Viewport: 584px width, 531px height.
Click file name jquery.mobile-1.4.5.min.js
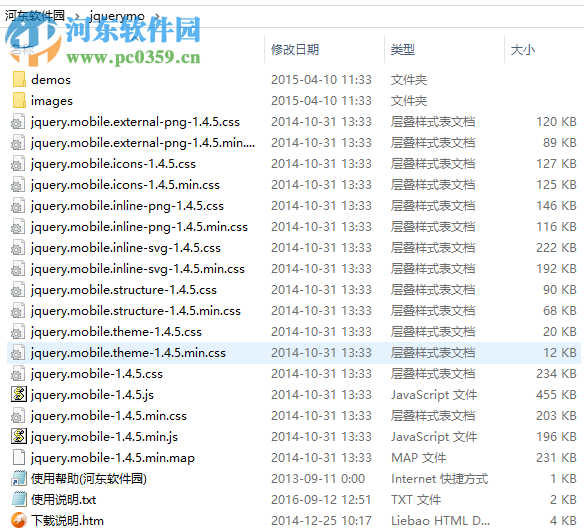105,437
